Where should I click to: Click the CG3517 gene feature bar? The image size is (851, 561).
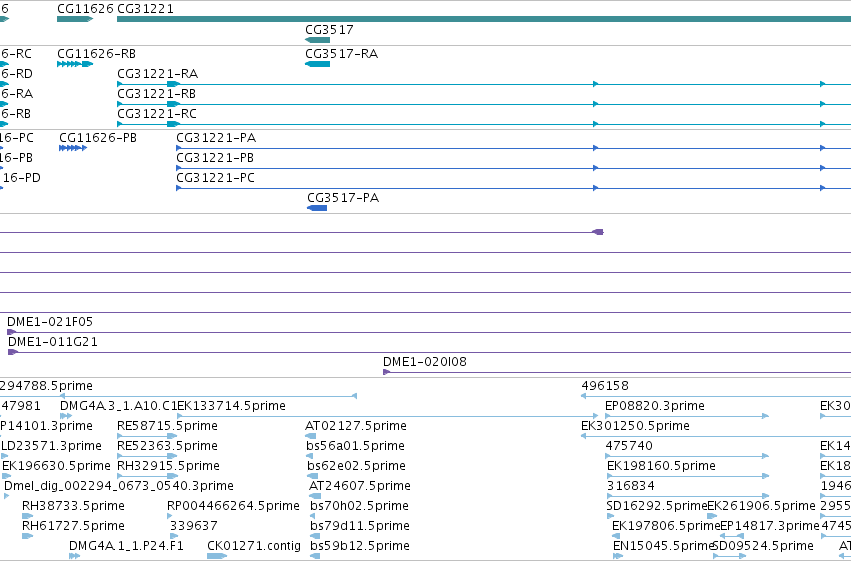click(x=317, y=40)
